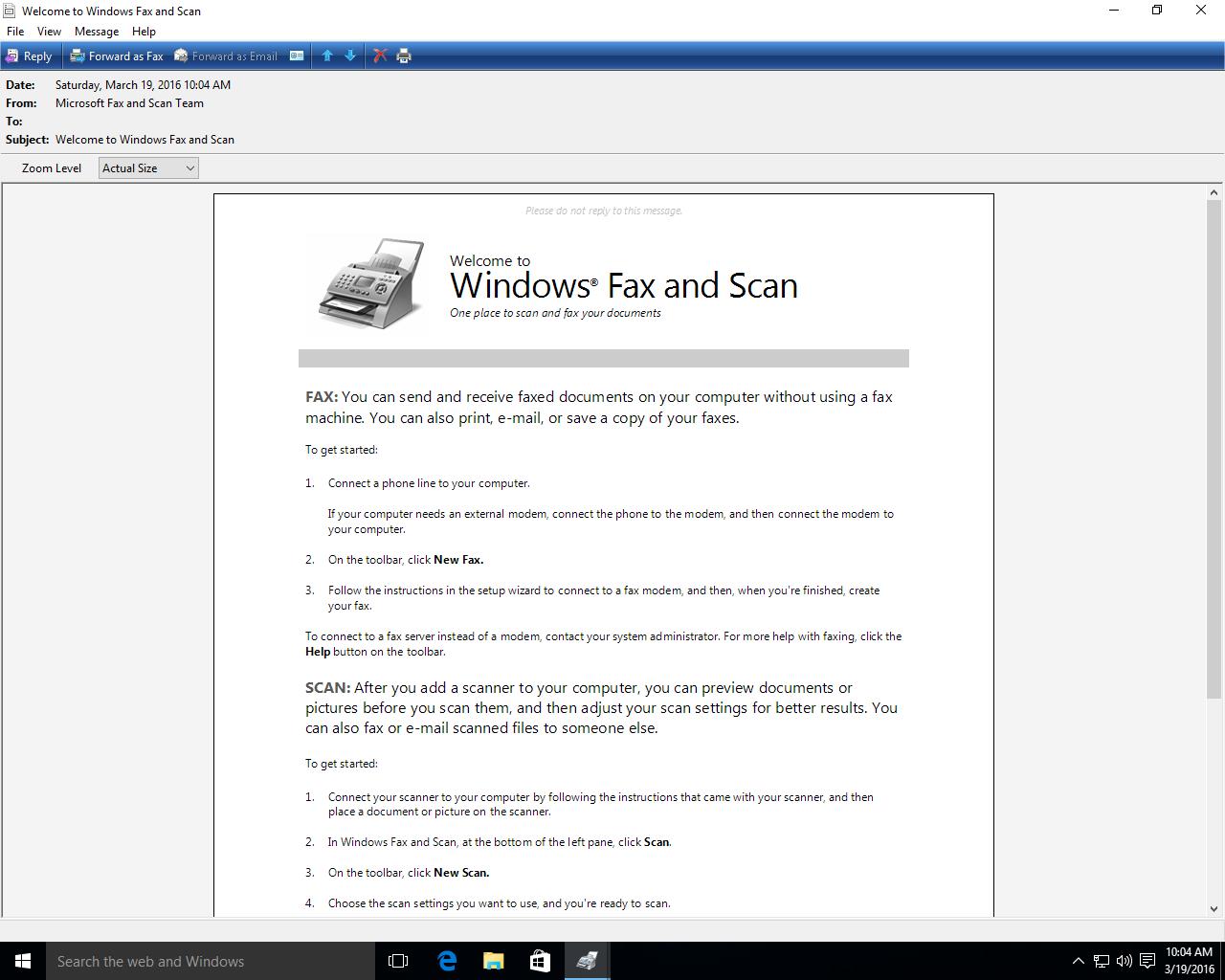This screenshot has width=1225, height=980.
Task: Click 'Please do not reply to this message.'
Action: tap(604, 211)
